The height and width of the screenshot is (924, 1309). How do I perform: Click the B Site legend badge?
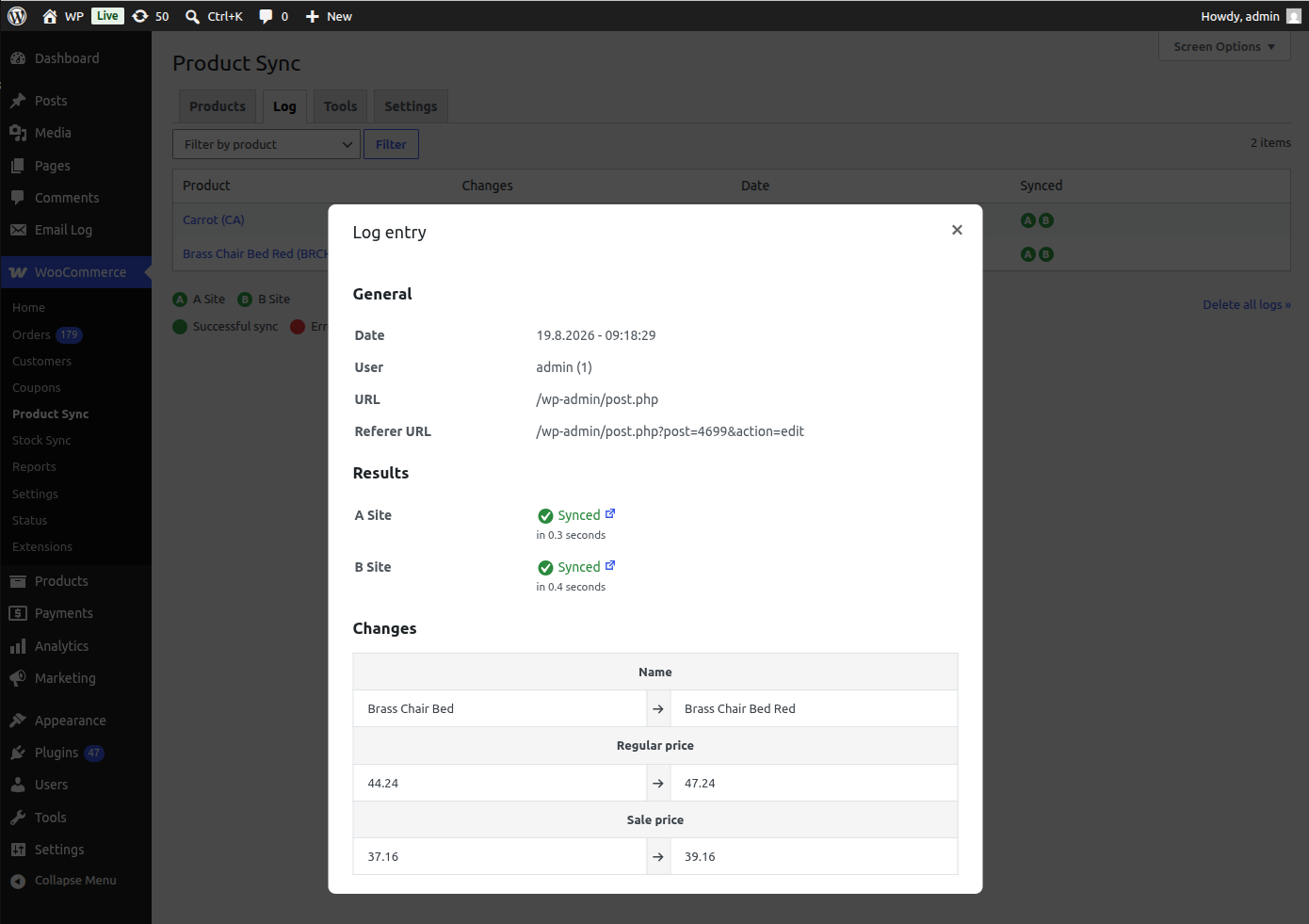coord(245,300)
